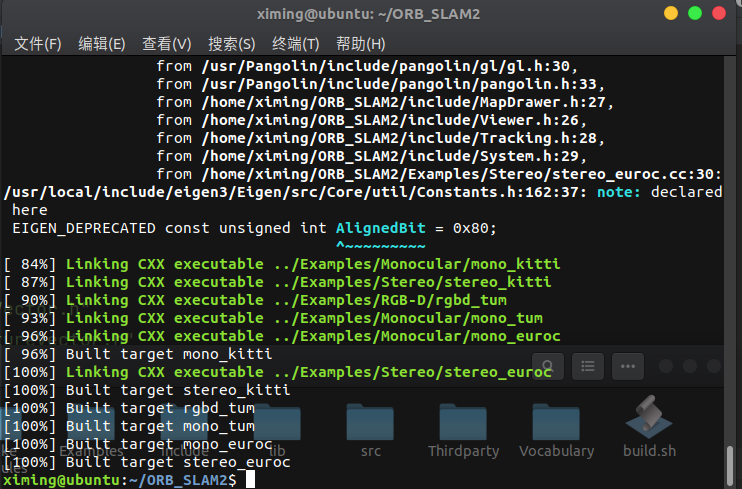Open the 查看(V) menu
This screenshot has width=742, height=489.
167,44
